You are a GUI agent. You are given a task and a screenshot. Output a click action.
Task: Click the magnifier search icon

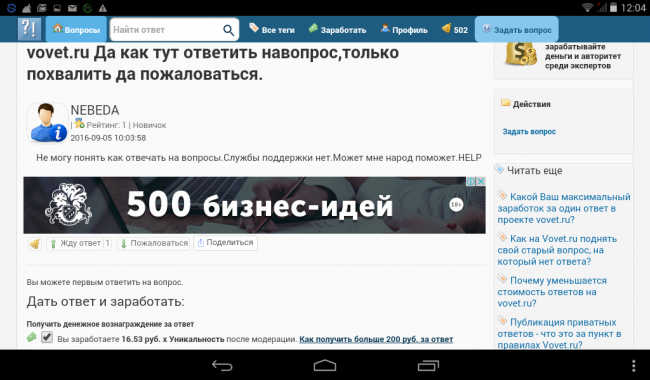click(x=228, y=30)
